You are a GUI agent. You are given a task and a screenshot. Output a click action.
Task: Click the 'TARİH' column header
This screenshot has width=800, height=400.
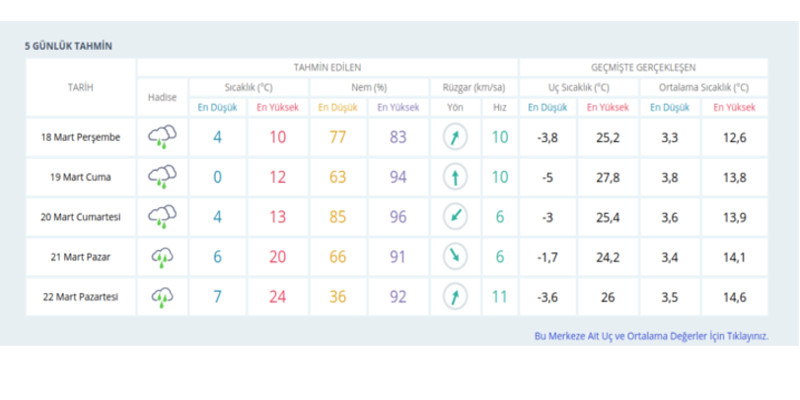pos(80,87)
